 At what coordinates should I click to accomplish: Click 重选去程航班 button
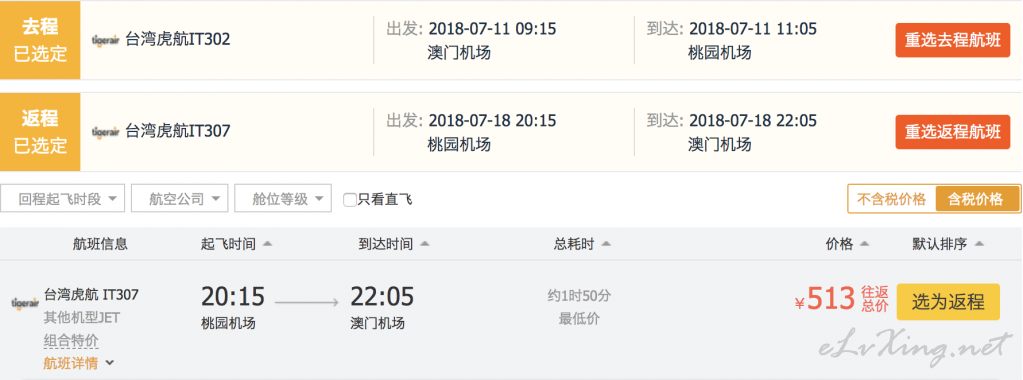tap(953, 40)
